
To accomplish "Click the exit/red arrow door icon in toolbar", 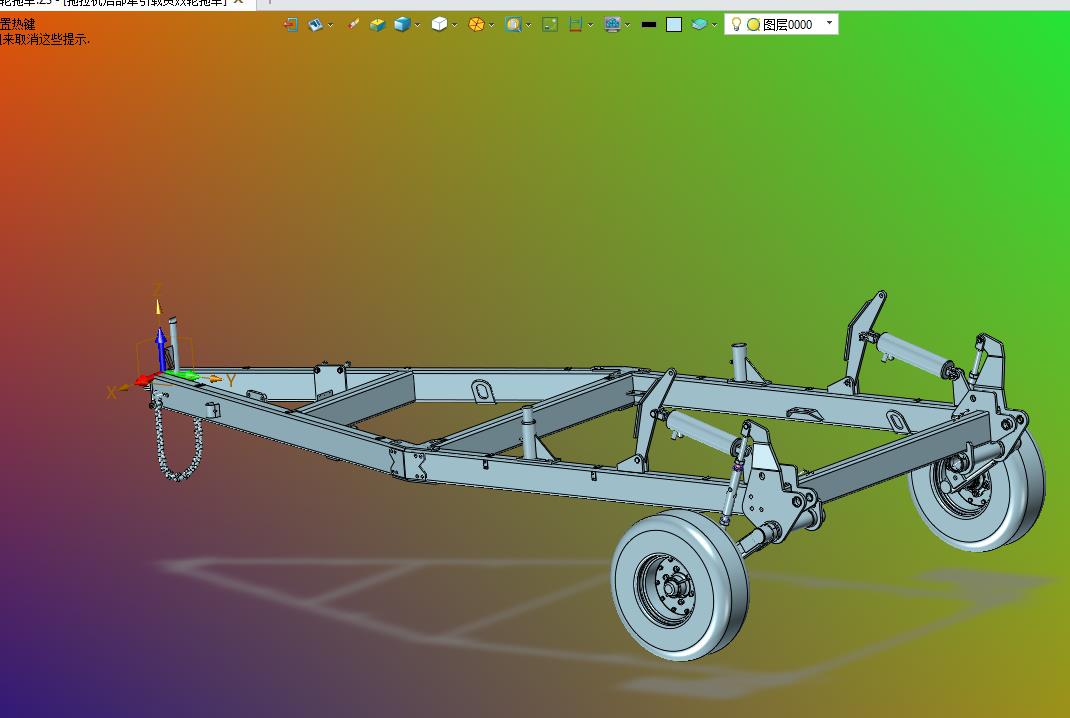I will pyautogui.click(x=291, y=25).
